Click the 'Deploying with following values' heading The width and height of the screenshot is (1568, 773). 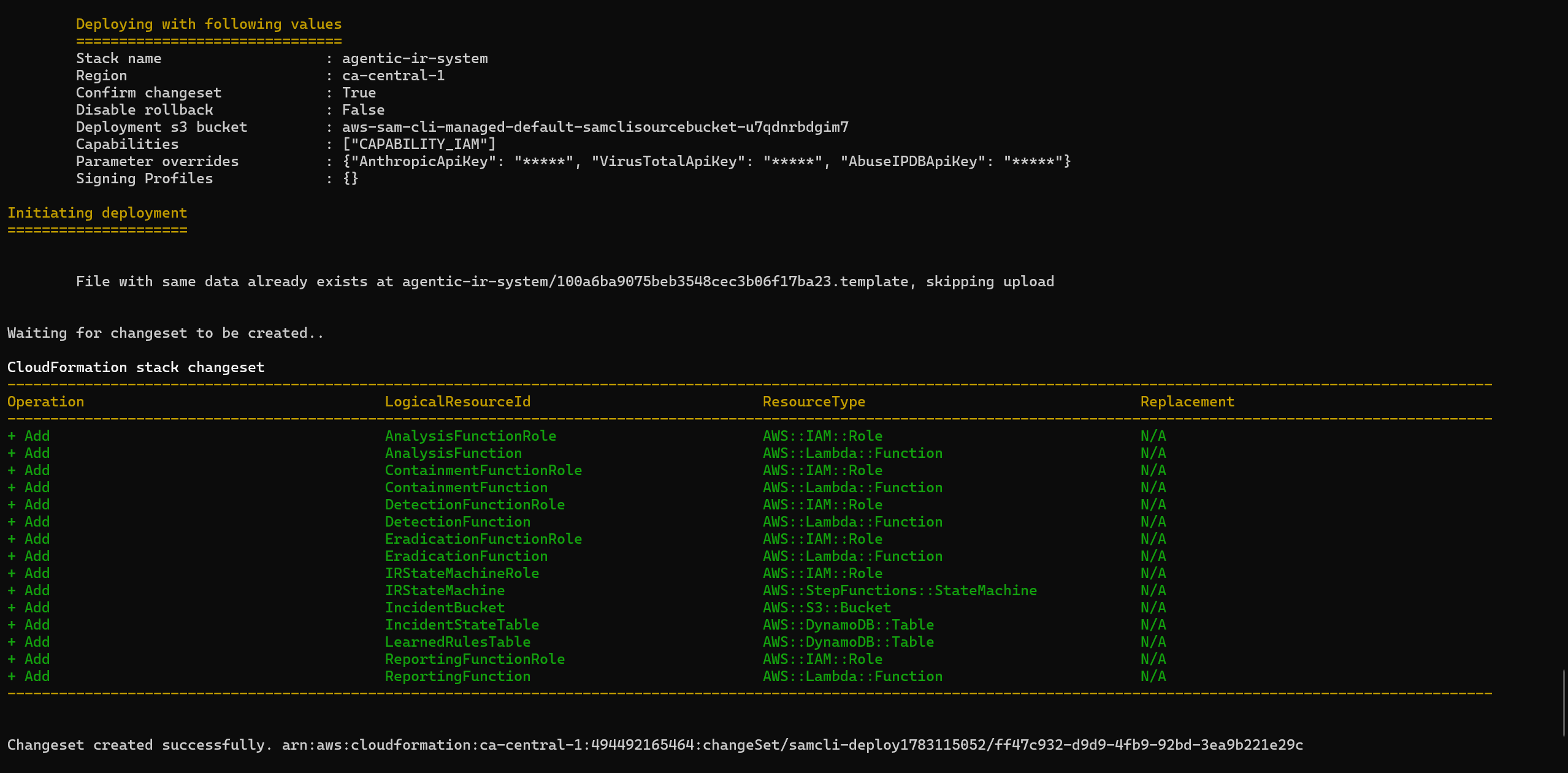pos(208,24)
